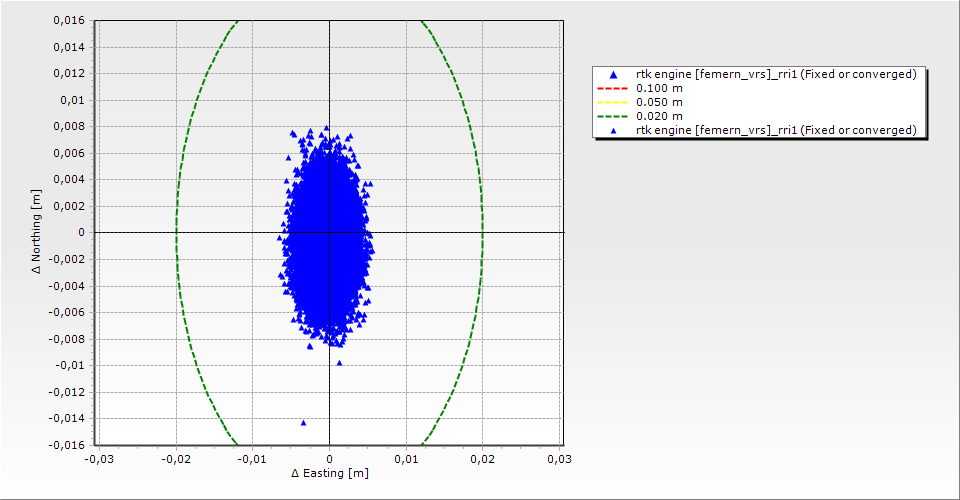Click the 0.100 m legend label
This screenshot has width=960, height=500.
[x=659, y=89]
